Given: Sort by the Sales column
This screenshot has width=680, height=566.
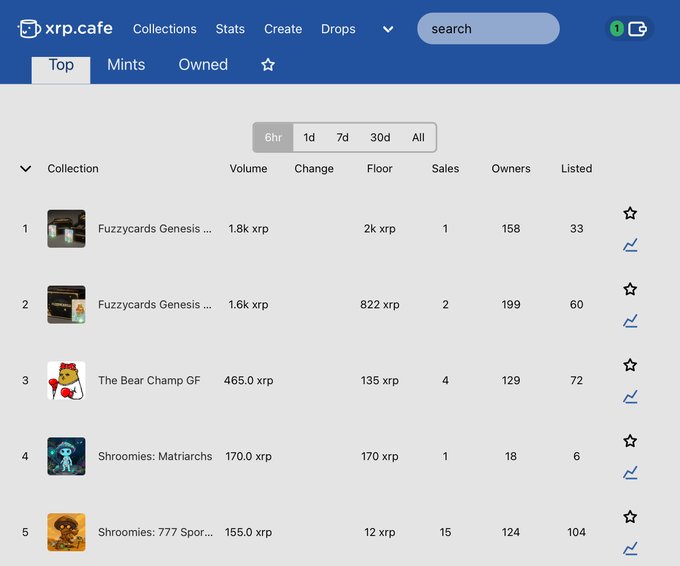Looking at the screenshot, I should click(445, 168).
